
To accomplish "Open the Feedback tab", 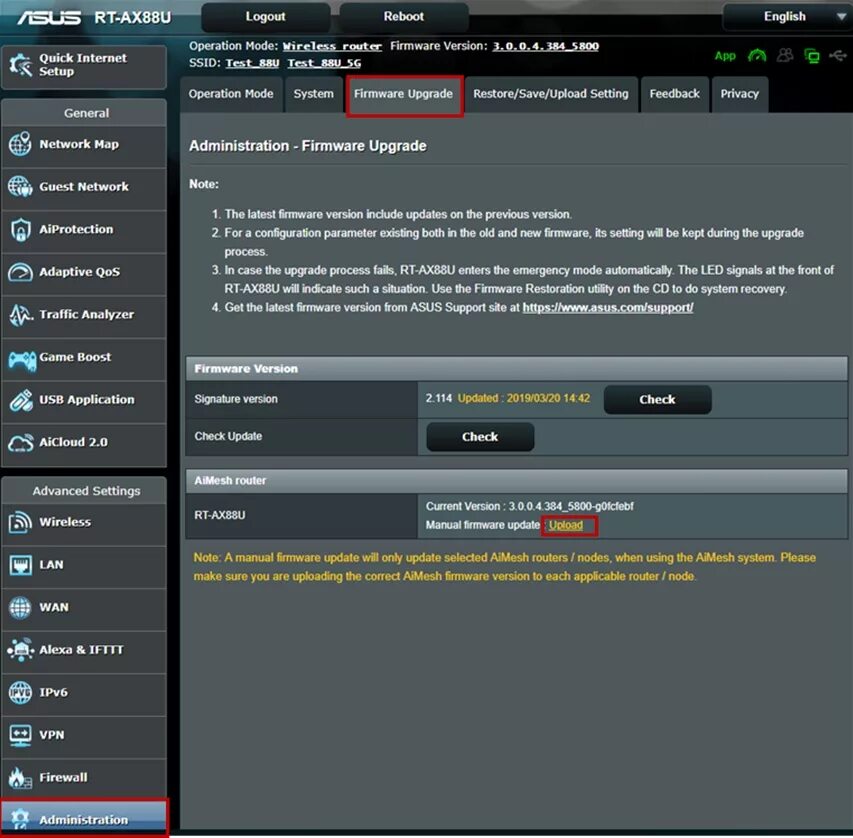I will [x=675, y=94].
